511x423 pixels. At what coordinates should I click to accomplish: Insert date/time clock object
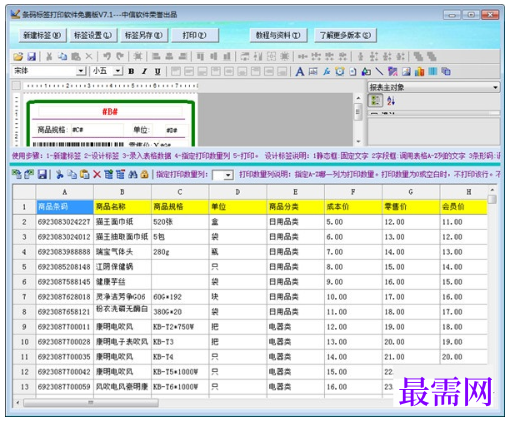(340, 71)
